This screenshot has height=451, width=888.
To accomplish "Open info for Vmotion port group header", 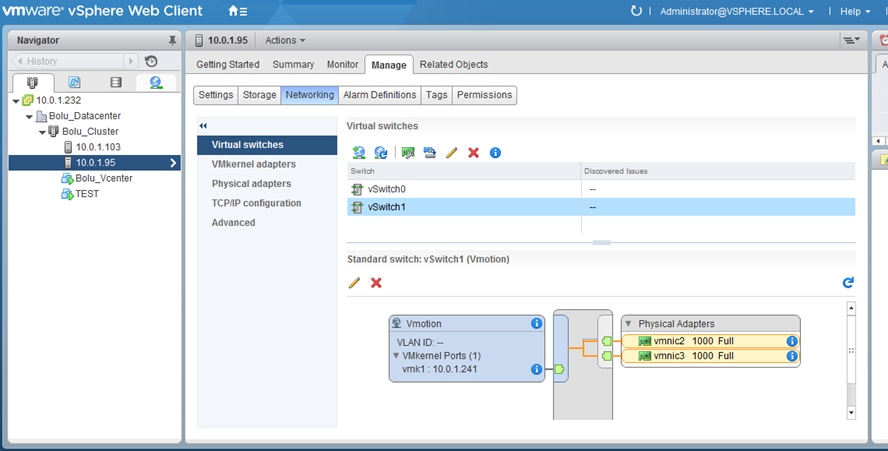I will (536, 324).
